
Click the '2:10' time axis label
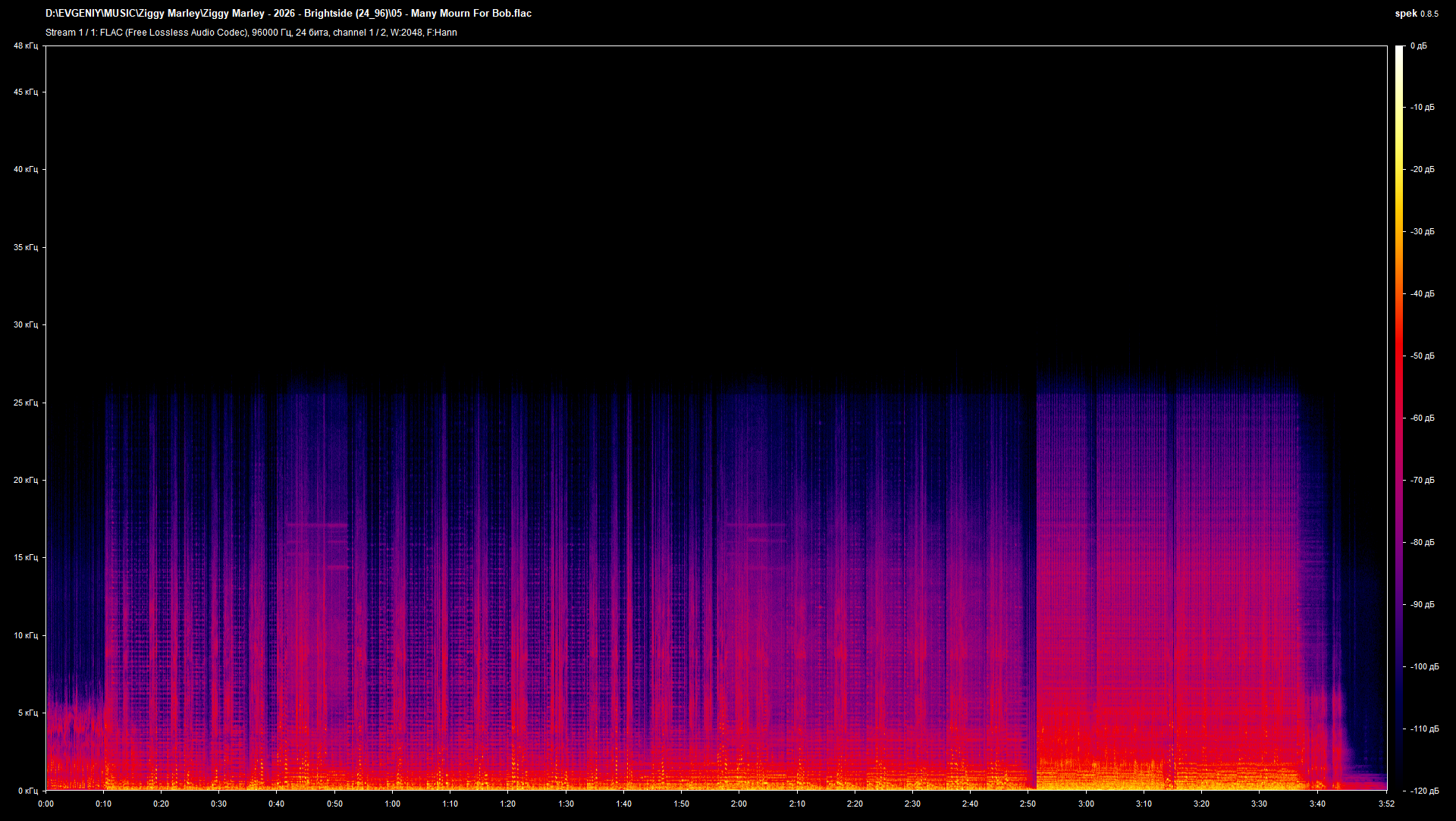pos(797,804)
